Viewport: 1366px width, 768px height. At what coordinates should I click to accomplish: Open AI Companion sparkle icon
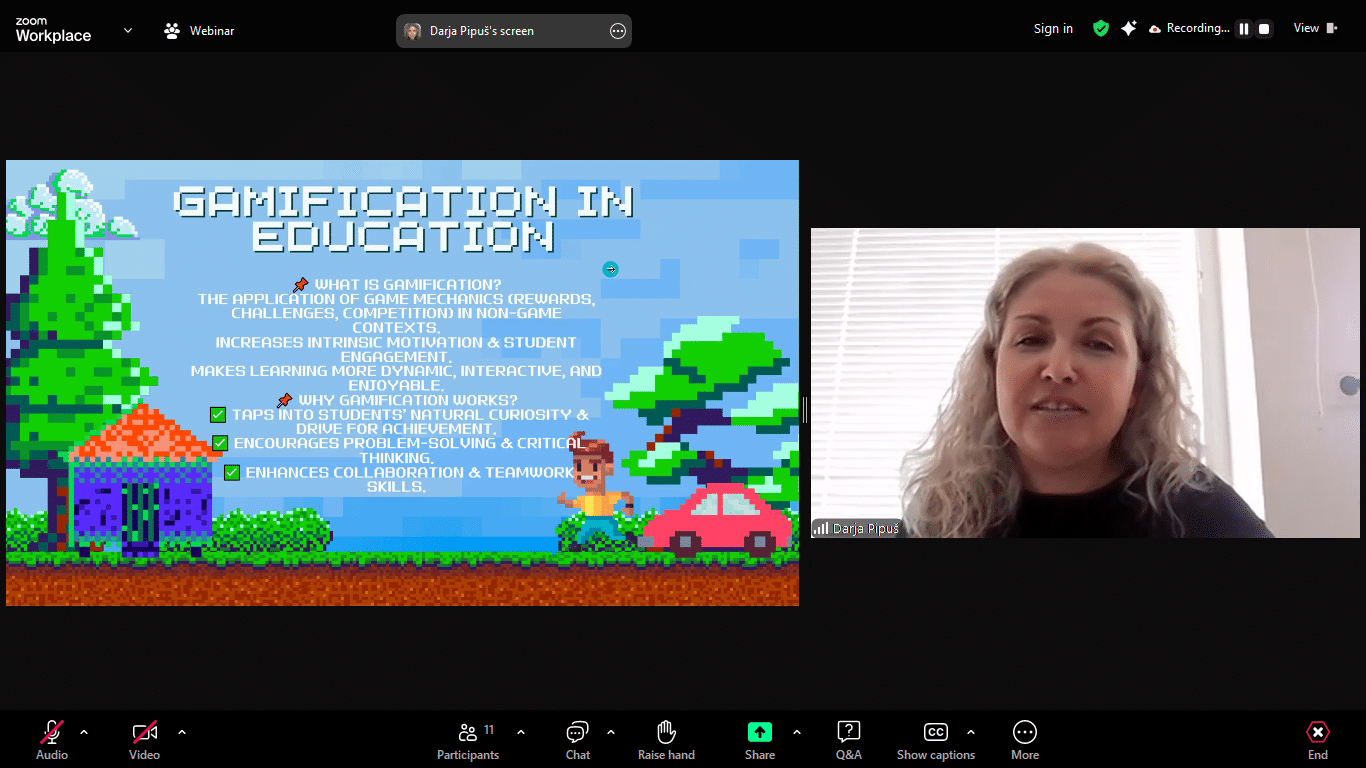tap(1129, 29)
